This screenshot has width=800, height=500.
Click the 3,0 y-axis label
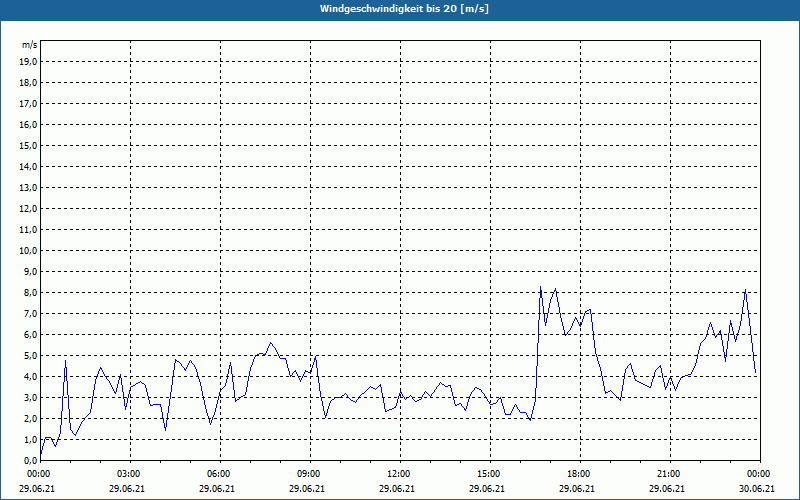31,397
